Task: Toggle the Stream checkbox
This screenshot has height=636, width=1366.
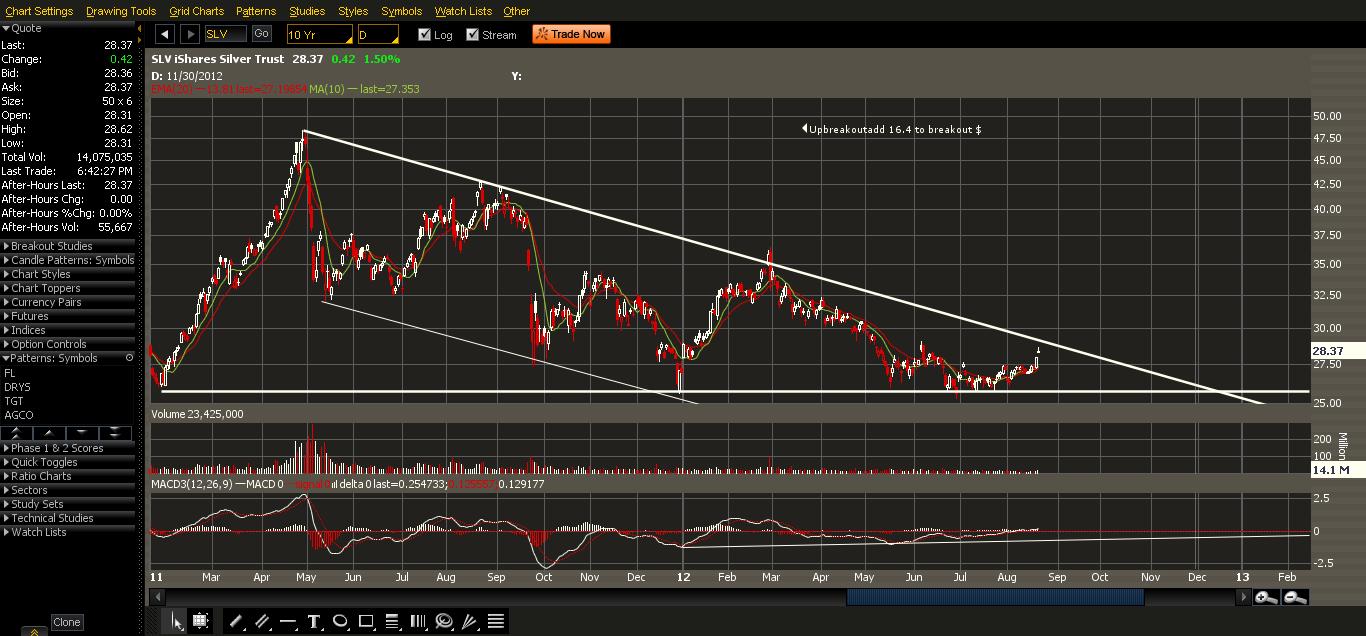Action: click(x=473, y=35)
